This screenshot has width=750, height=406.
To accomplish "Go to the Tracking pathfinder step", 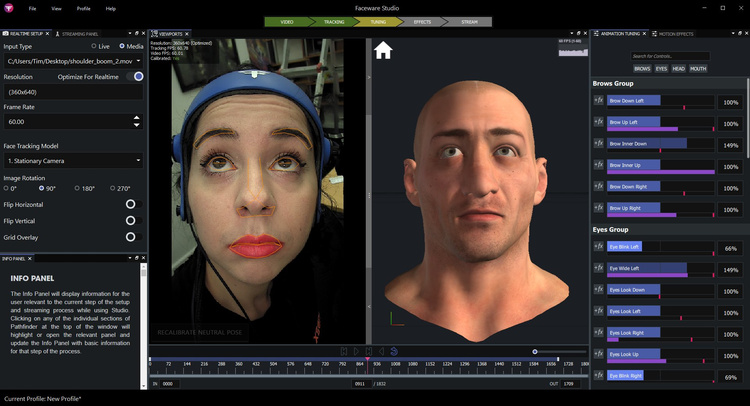I will tap(334, 22).
